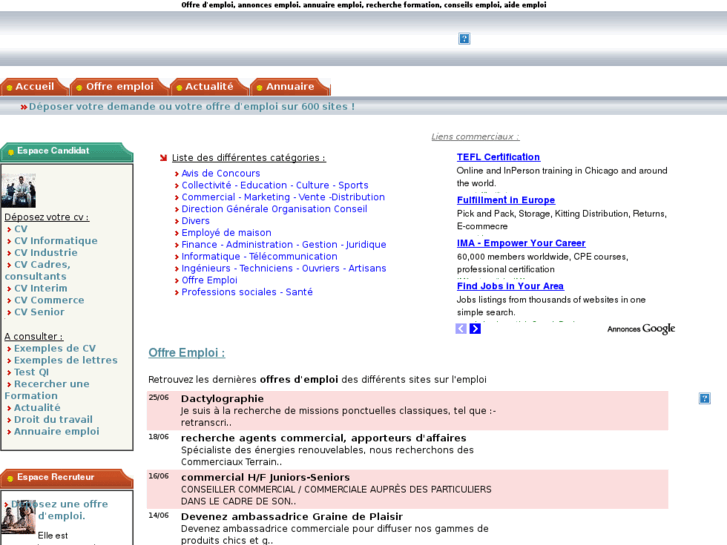The image size is (727, 545).
Task: Select Offre Emploi category link
Action: tap(209, 280)
